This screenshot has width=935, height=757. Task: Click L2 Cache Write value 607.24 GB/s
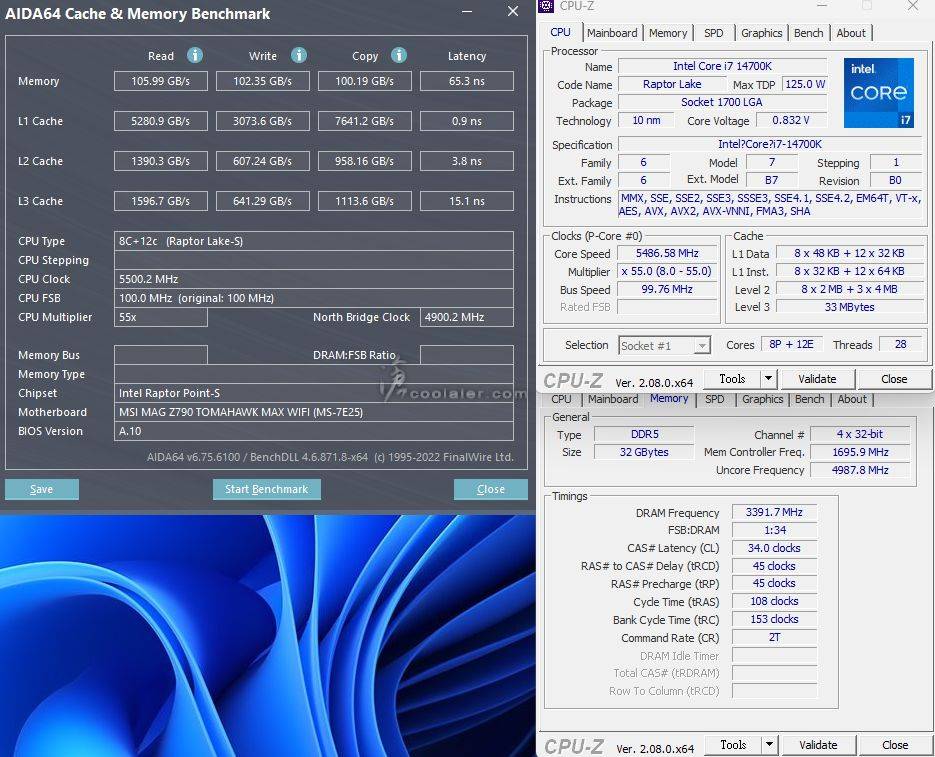click(262, 161)
